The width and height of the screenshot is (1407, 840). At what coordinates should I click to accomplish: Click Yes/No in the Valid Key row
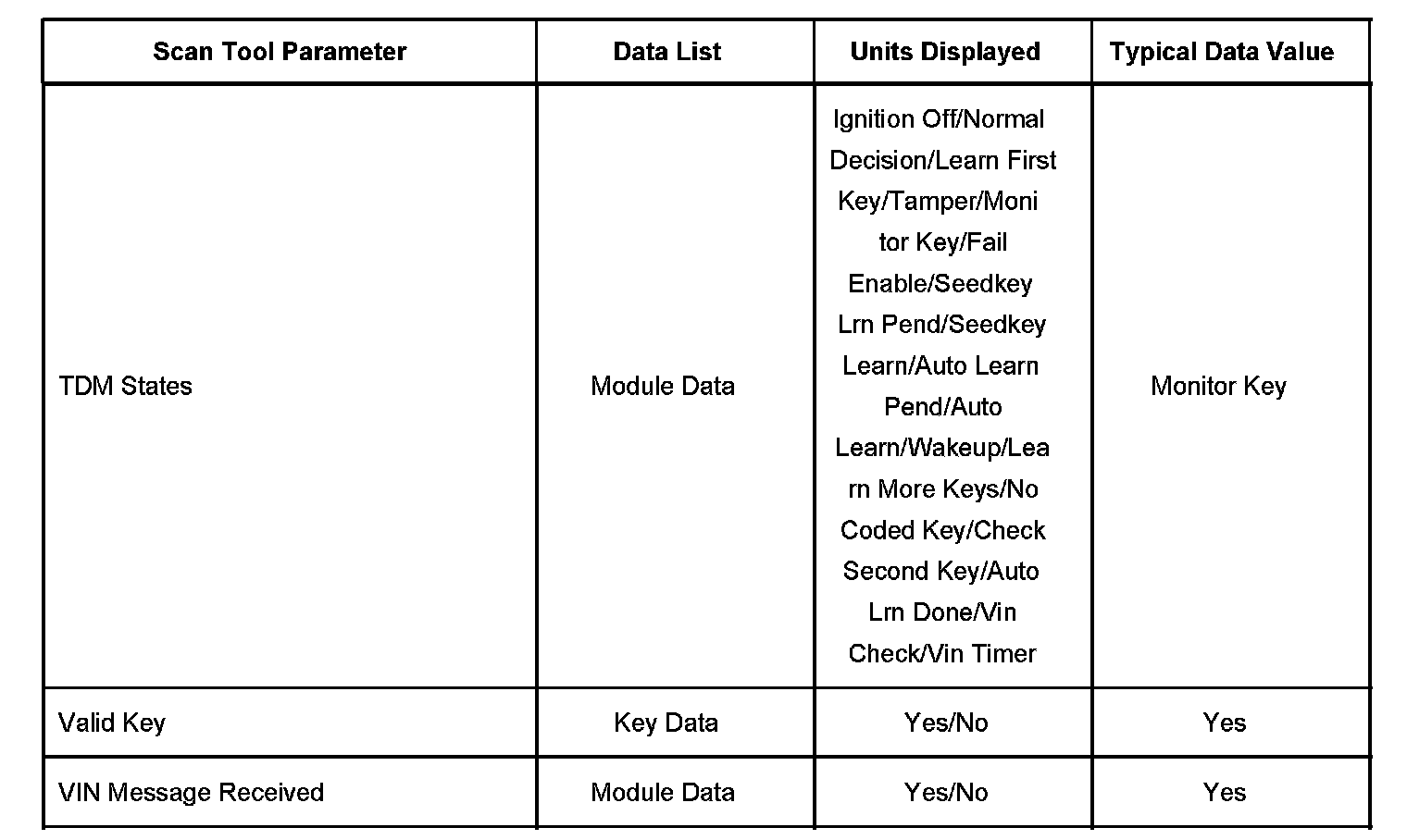tap(946, 723)
